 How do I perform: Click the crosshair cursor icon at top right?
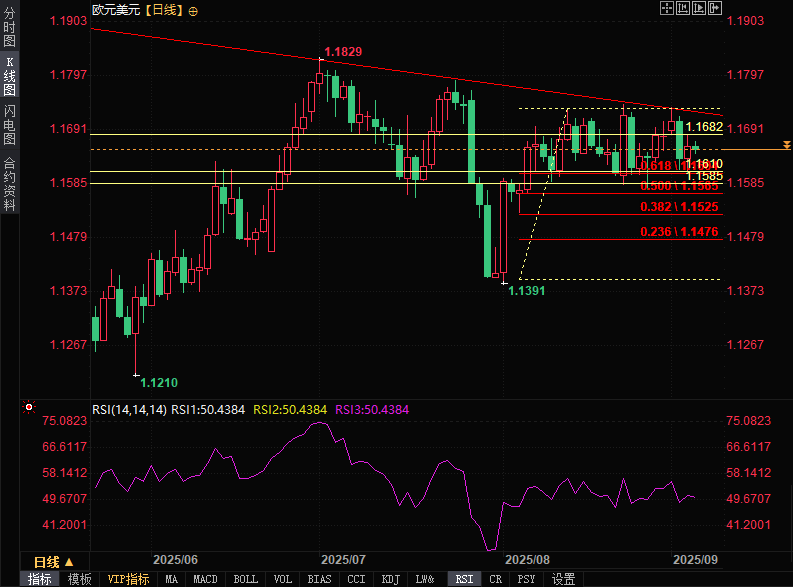coord(667,8)
